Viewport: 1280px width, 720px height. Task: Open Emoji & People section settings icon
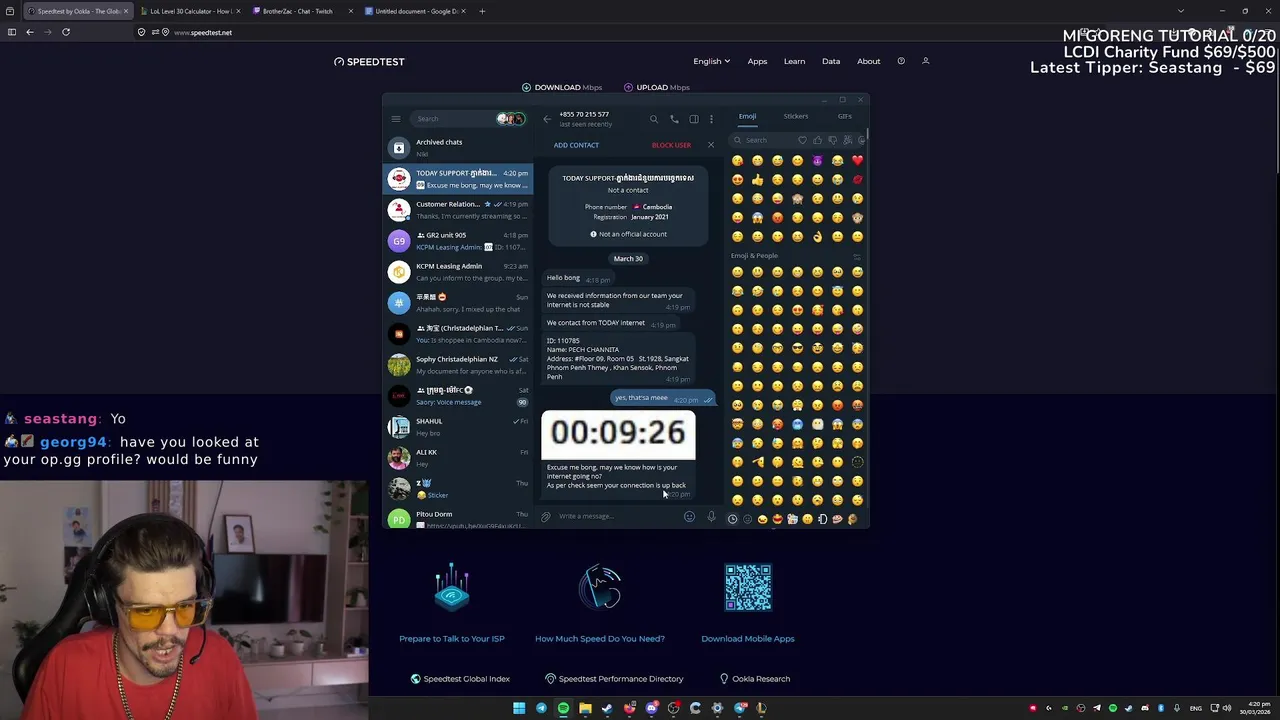pyautogui.click(x=857, y=256)
